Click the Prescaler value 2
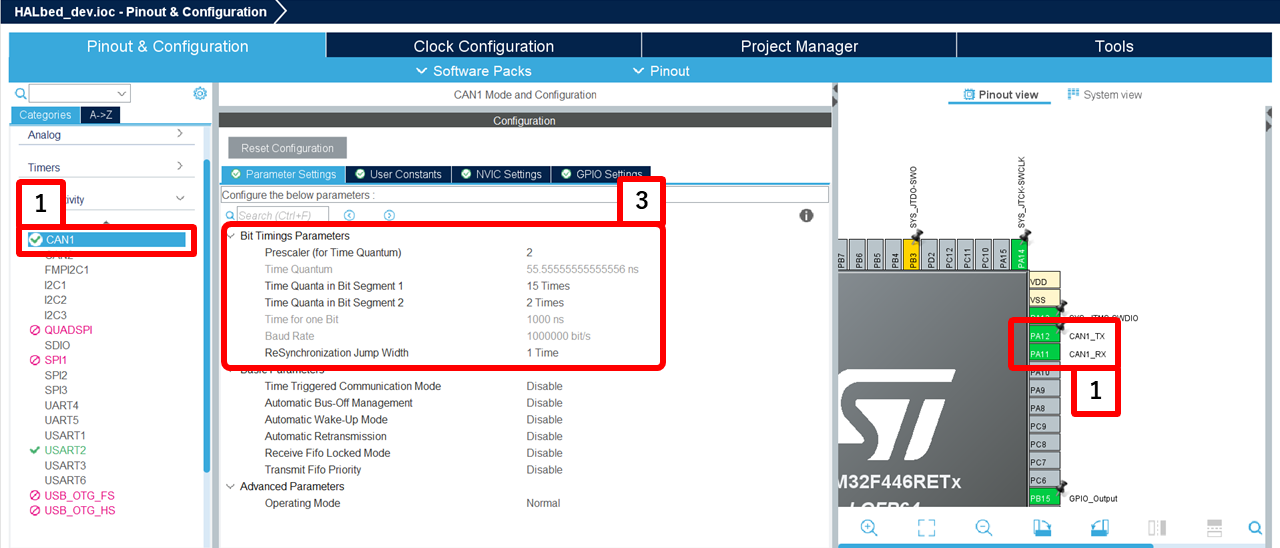1280x548 pixels. pyautogui.click(x=530, y=252)
